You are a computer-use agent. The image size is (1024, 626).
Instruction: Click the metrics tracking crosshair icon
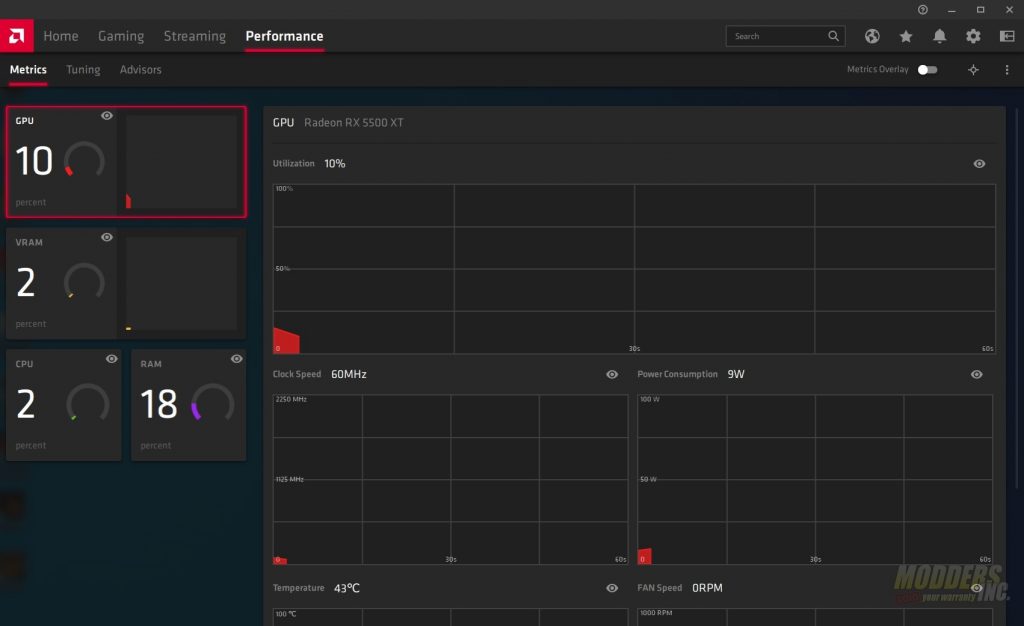[973, 70]
